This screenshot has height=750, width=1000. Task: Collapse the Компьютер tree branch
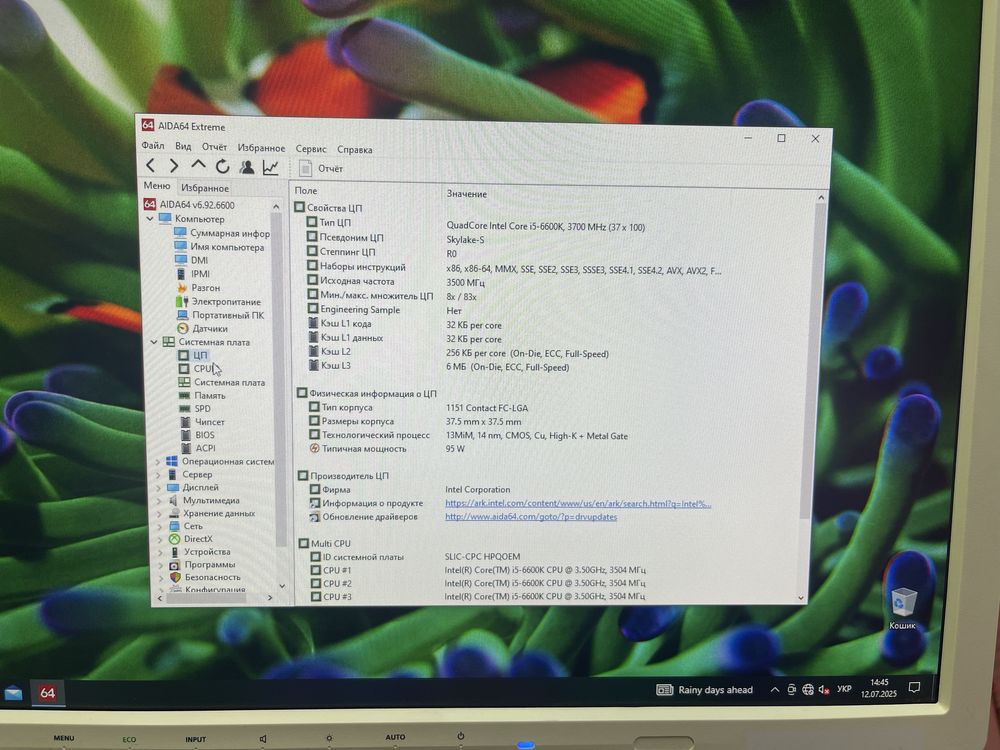151,218
